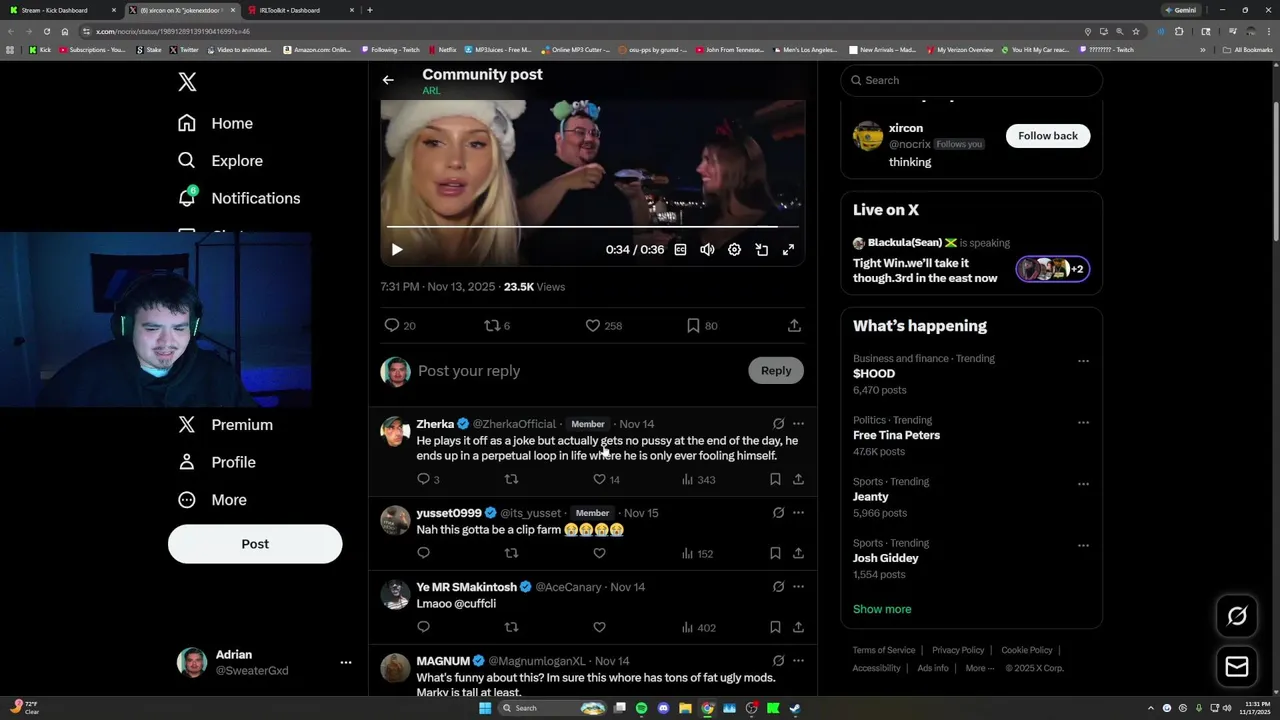1280x720 pixels.
Task: Click Windows Start button
Action: [x=485, y=708]
